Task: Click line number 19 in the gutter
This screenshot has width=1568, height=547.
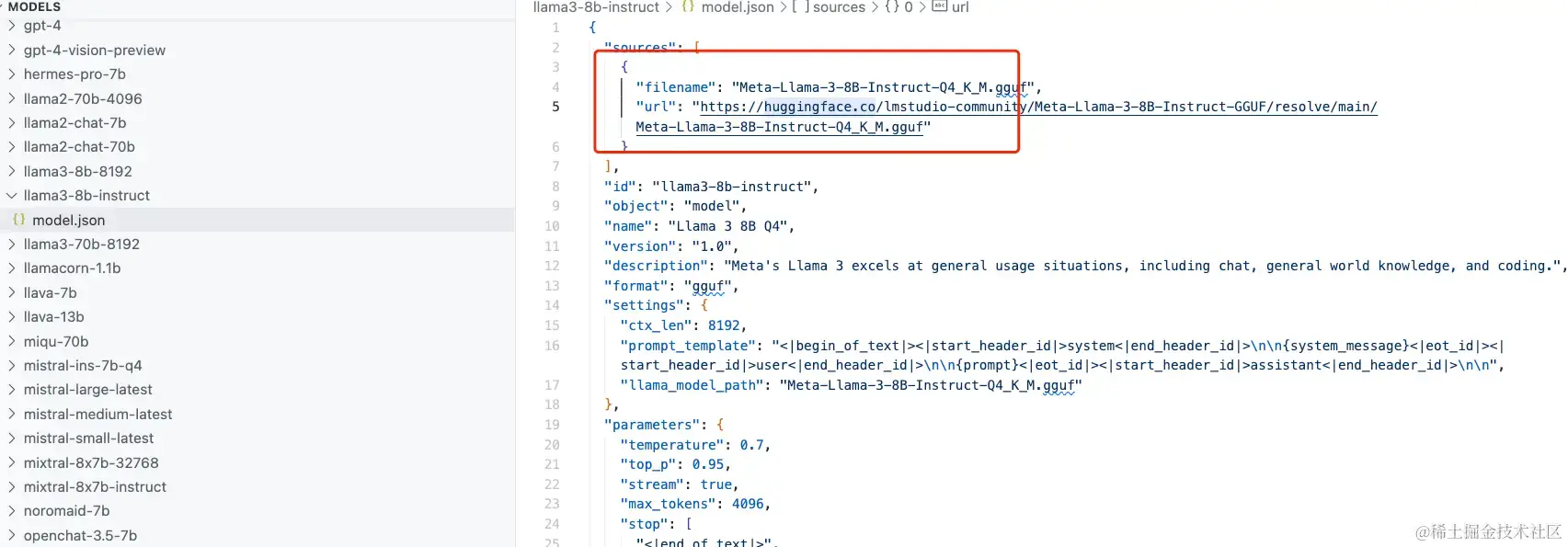Action: click(552, 425)
